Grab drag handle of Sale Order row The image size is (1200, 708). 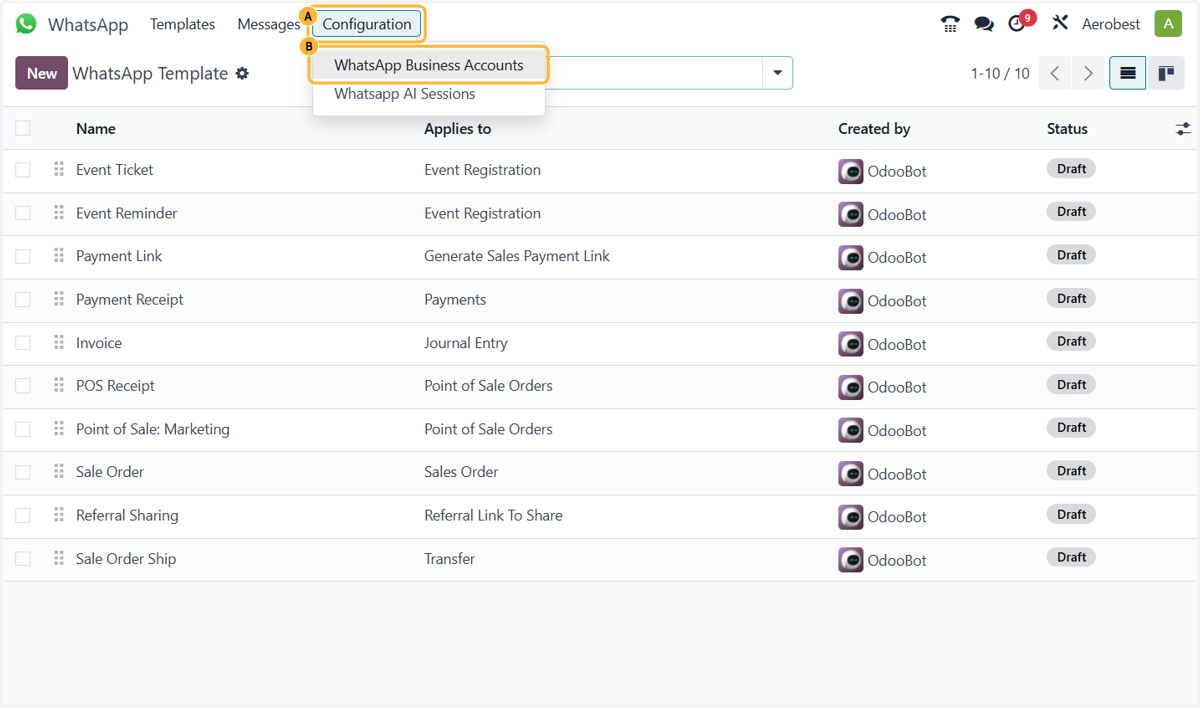59,472
